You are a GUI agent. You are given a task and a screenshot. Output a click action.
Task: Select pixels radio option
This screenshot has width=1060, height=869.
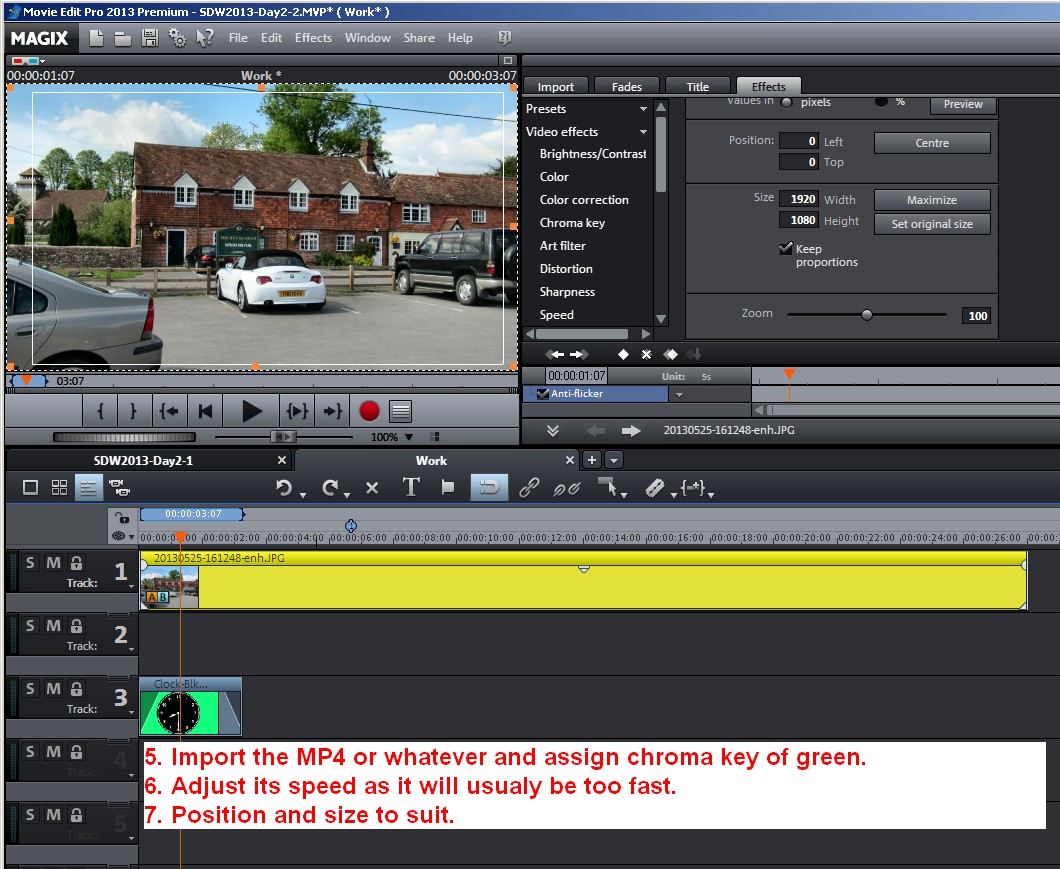[x=786, y=102]
